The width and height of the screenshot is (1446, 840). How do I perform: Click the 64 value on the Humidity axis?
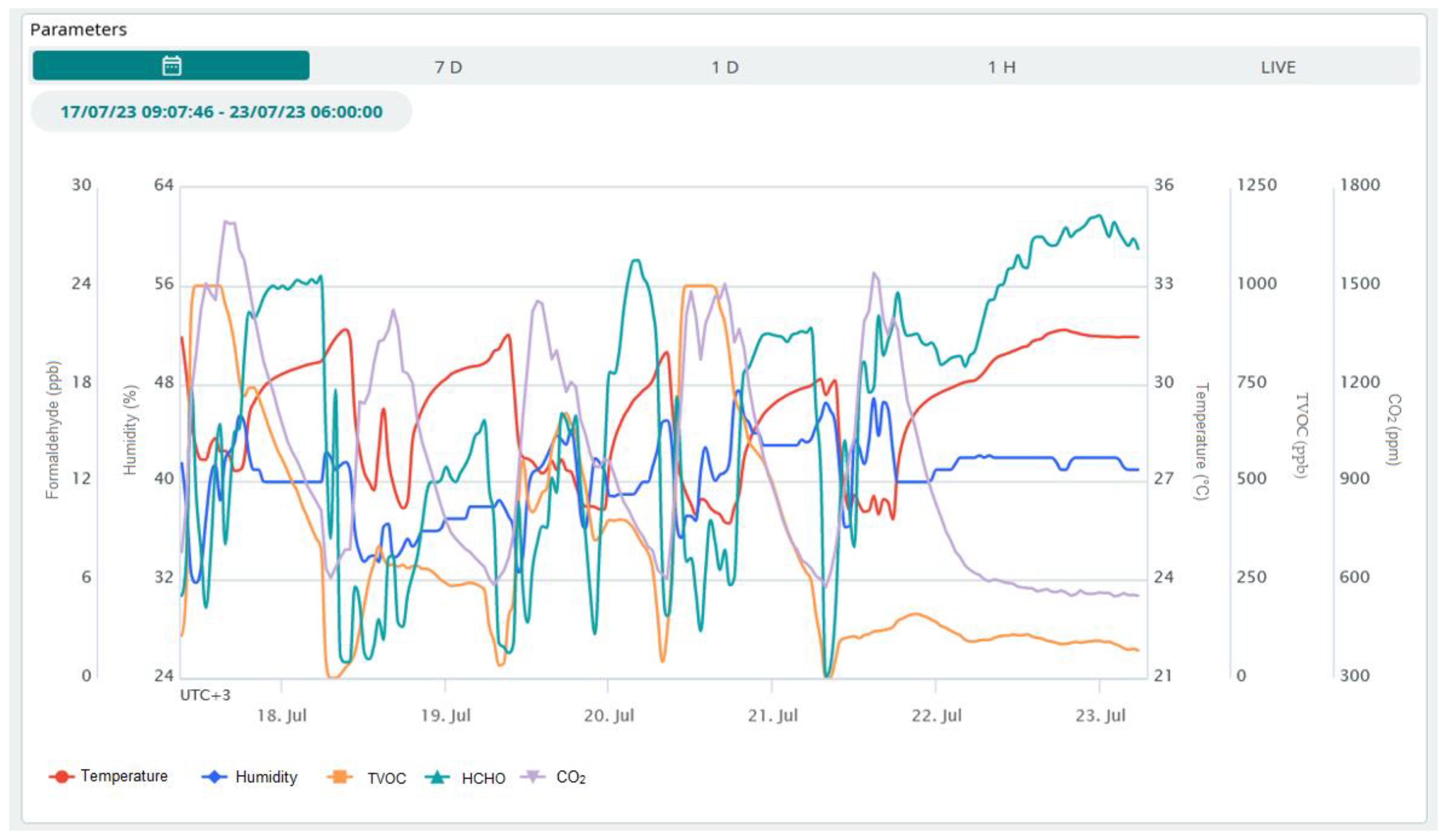point(164,185)
